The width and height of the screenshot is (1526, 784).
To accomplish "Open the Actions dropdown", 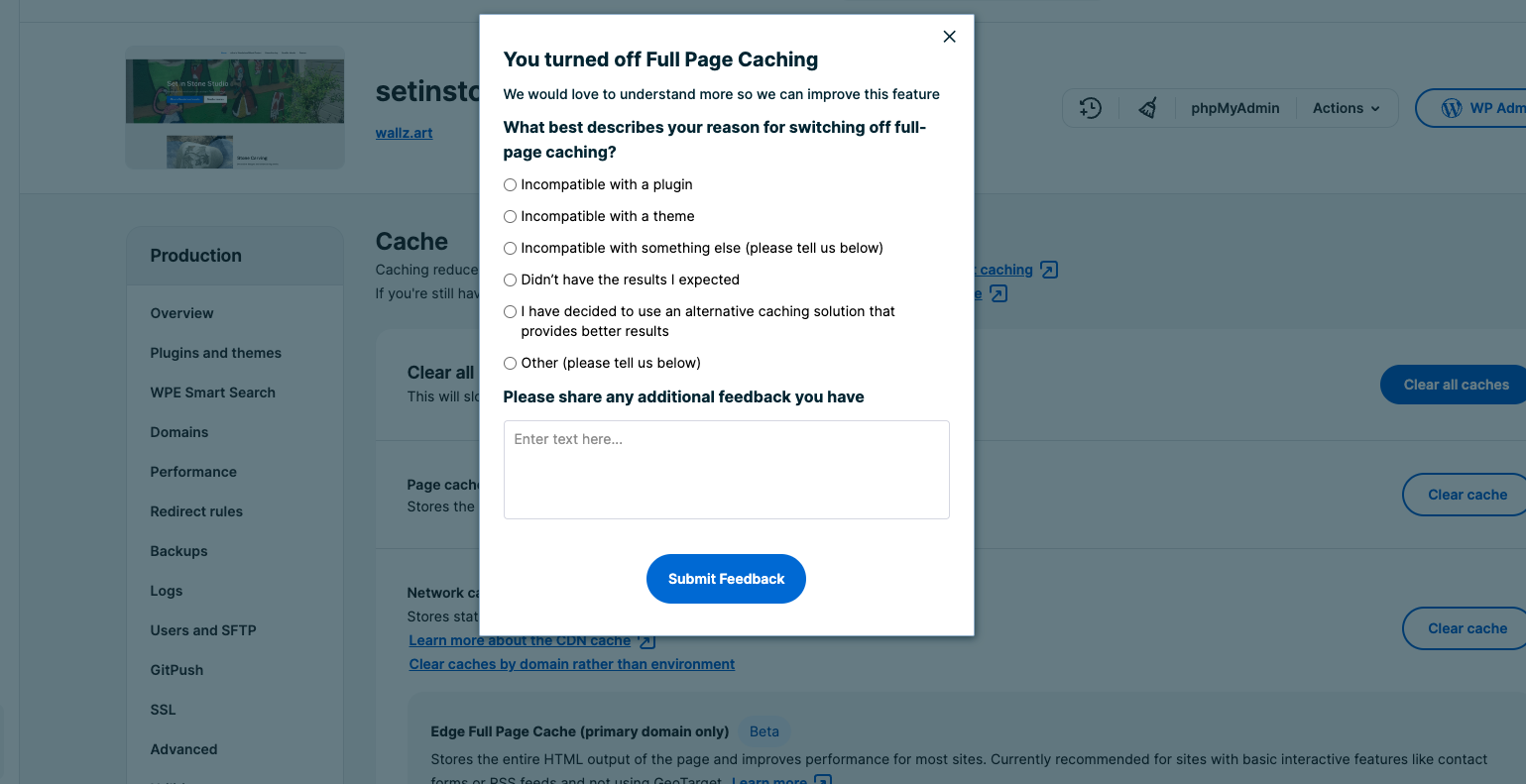I will (x=1346, y=108).
